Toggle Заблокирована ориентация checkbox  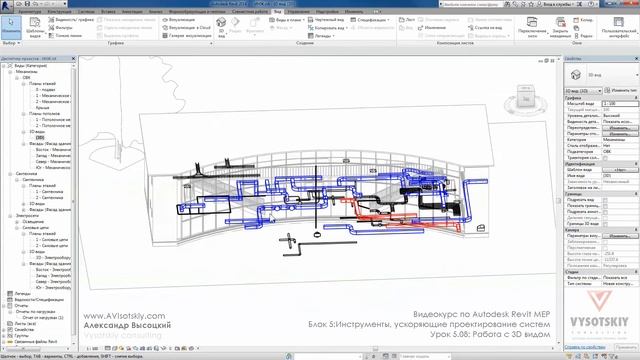(605, 242)
